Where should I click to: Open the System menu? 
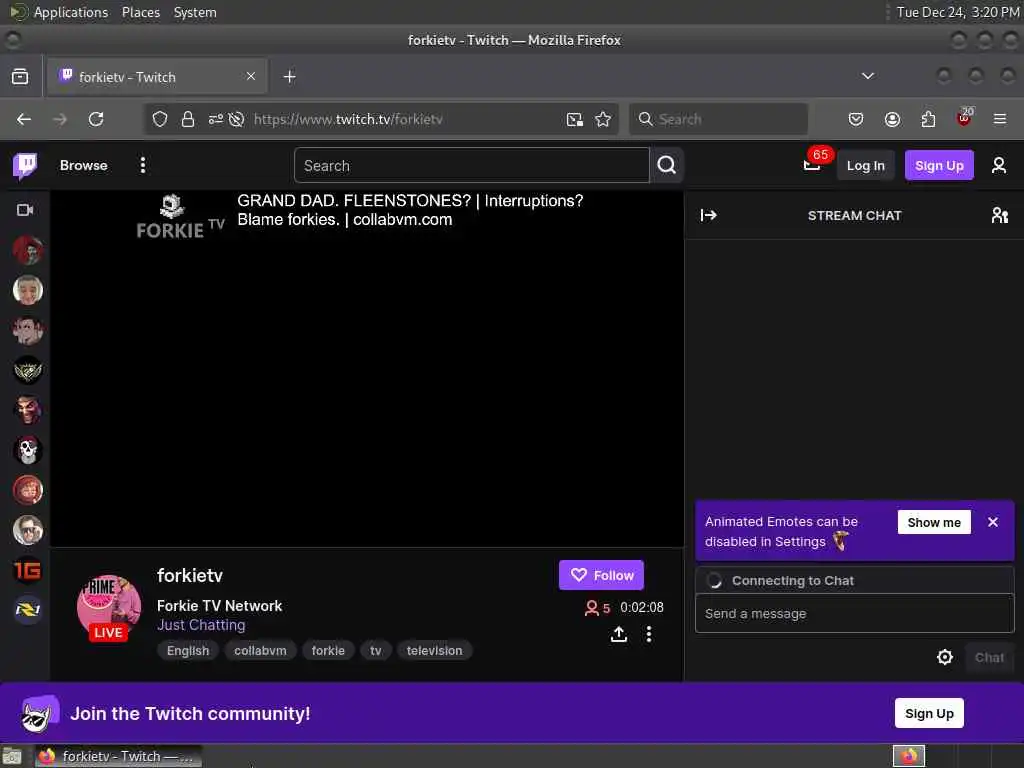pos(195,12)
